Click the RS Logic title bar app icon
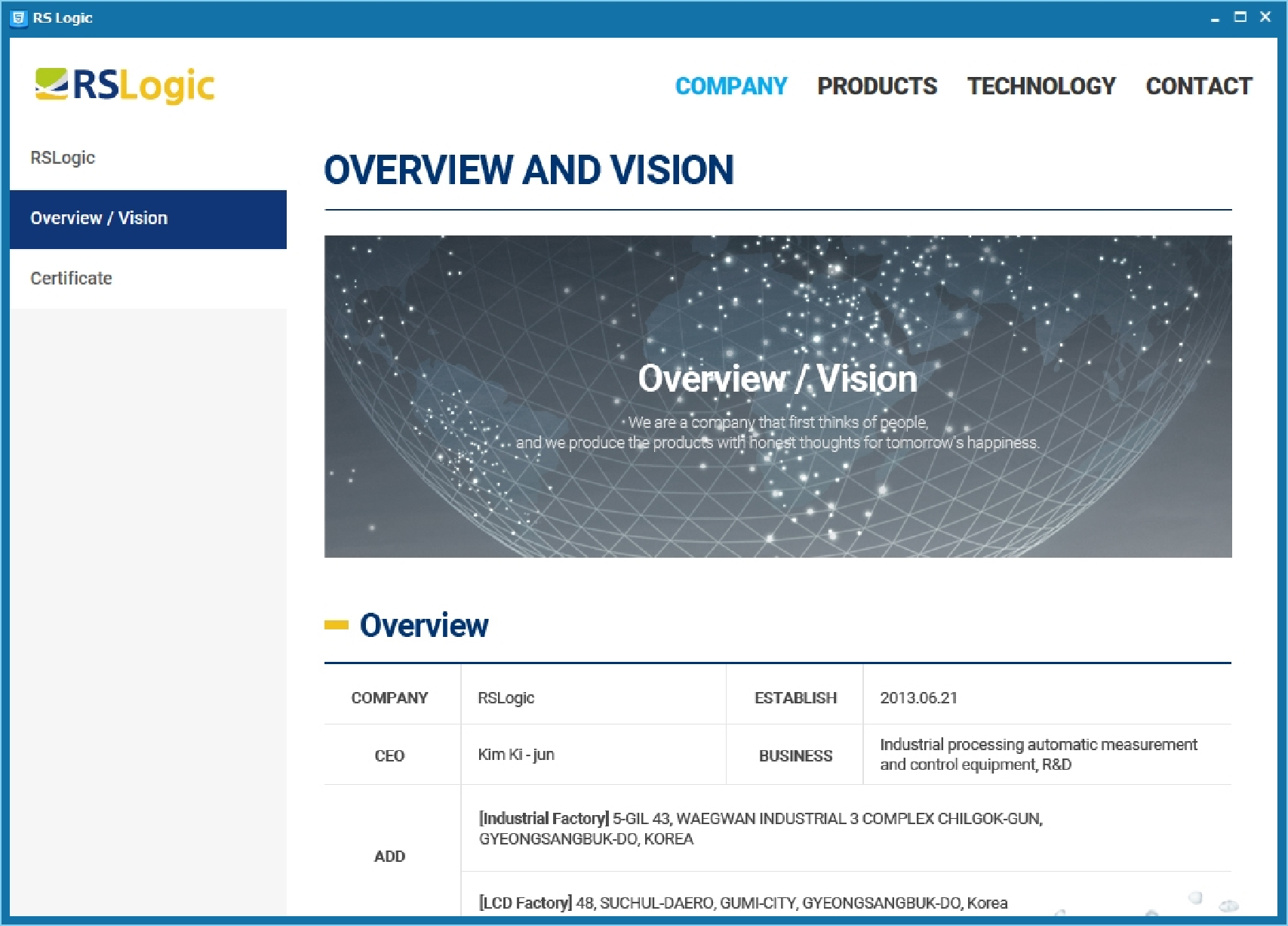Image resolution: width=1288 pixels, height=926 pixels. 19,18
